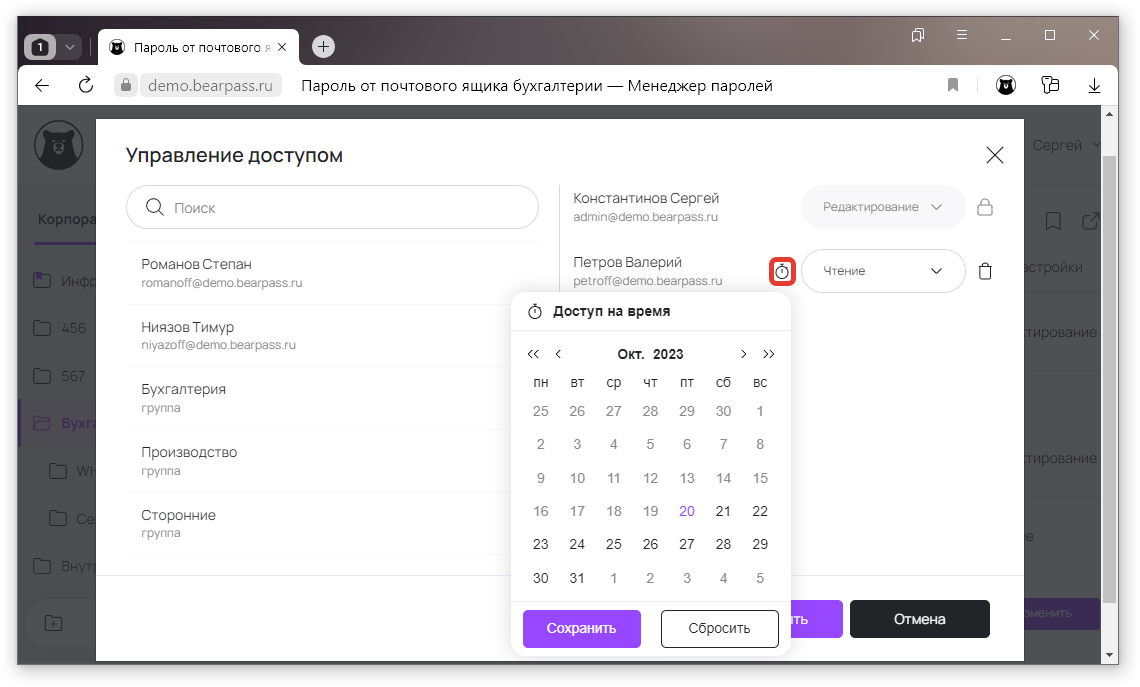
Task: Click the lock icon beside Константинов Сергей
Action: pos(985,208)
